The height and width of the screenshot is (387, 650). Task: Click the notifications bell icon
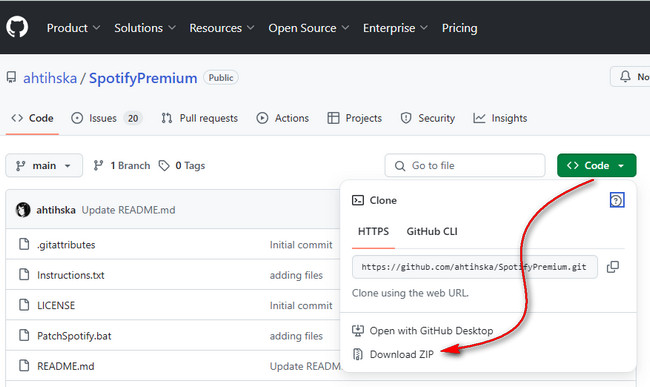(x=625, y=76)
